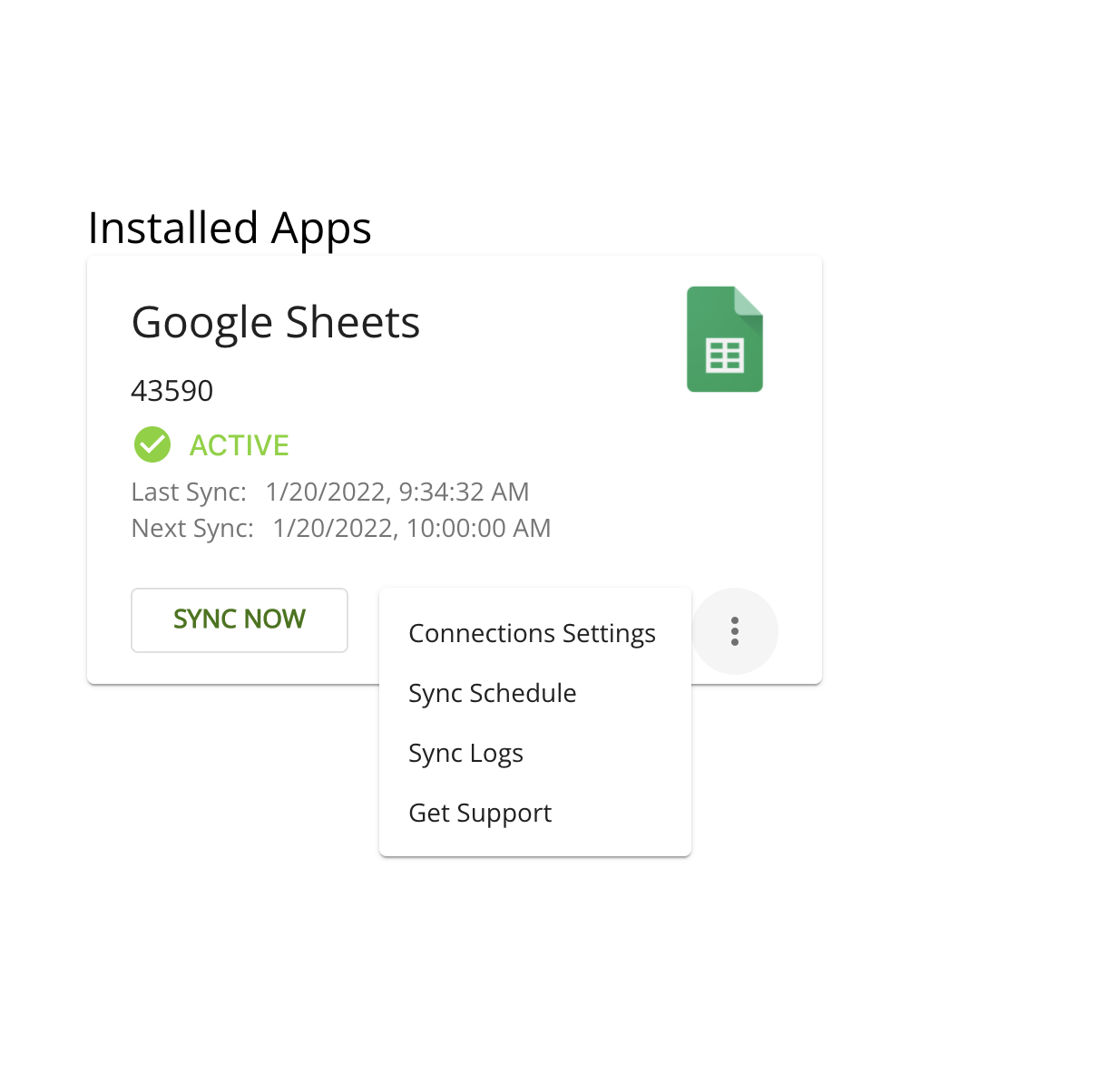The image size is (1116, 1092).
Task: Click the Google Sheets card title
Action: click(275, 322)
